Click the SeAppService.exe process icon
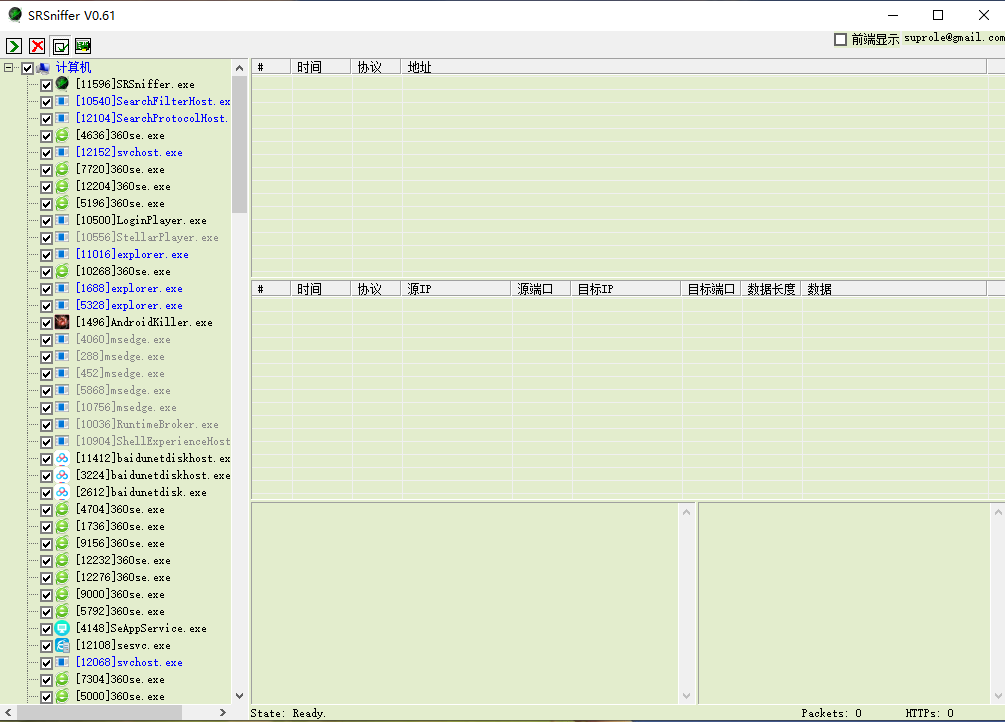Screen dimensions: 1005x722 coord(62,628)
